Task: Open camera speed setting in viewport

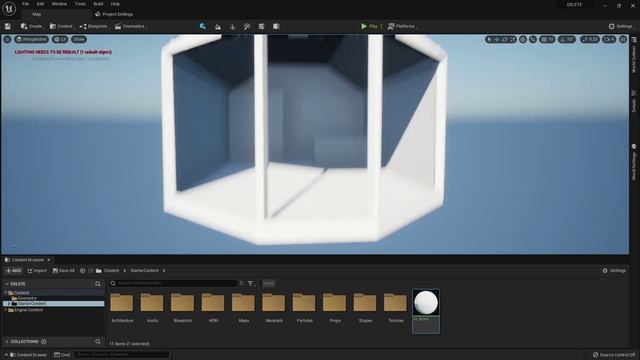Action: click(609, 39)
